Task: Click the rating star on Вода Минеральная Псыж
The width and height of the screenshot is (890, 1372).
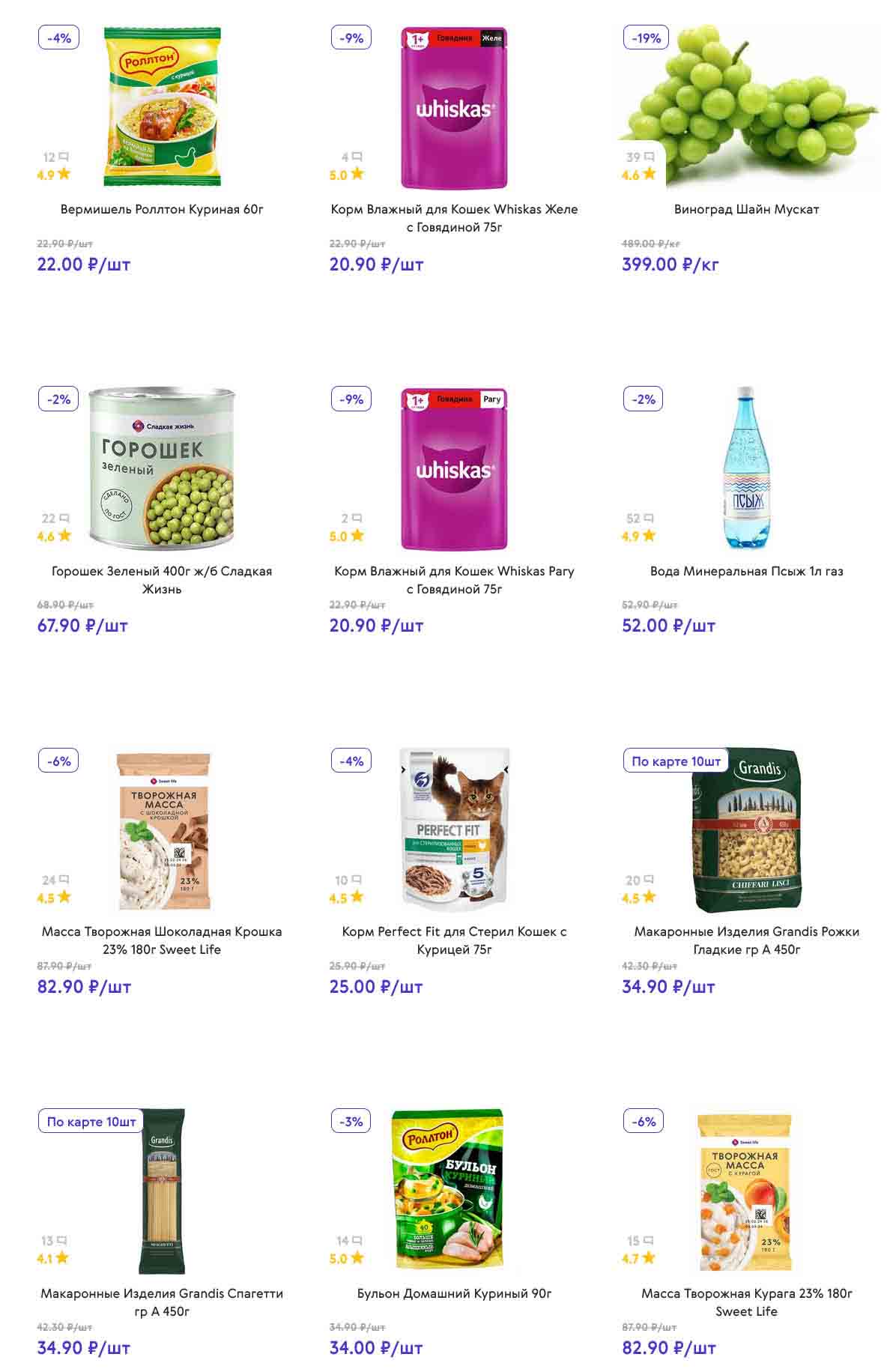Action: click(x=650, y=536)
